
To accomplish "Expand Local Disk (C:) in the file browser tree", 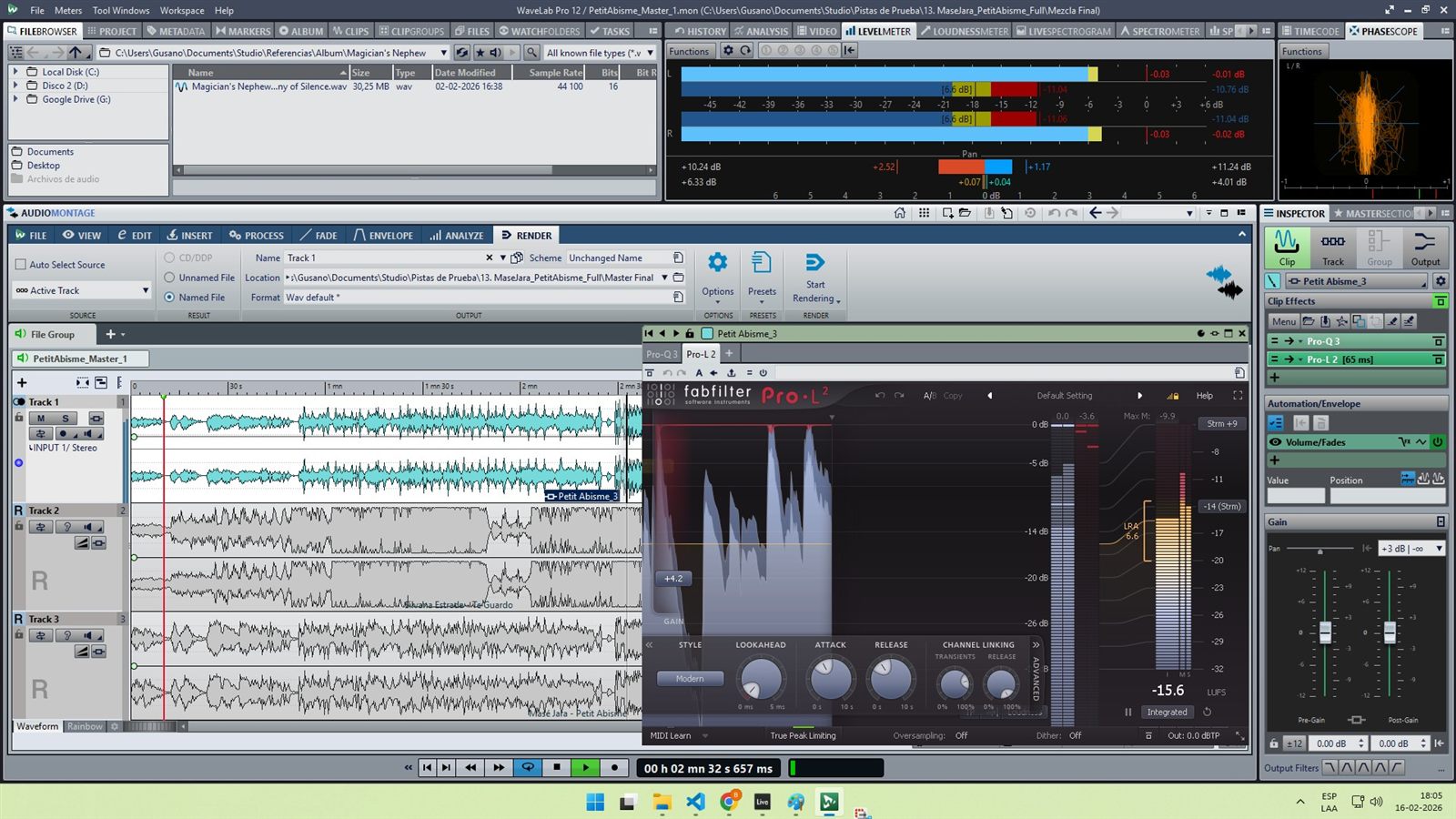I will click(x=15, y=71).
